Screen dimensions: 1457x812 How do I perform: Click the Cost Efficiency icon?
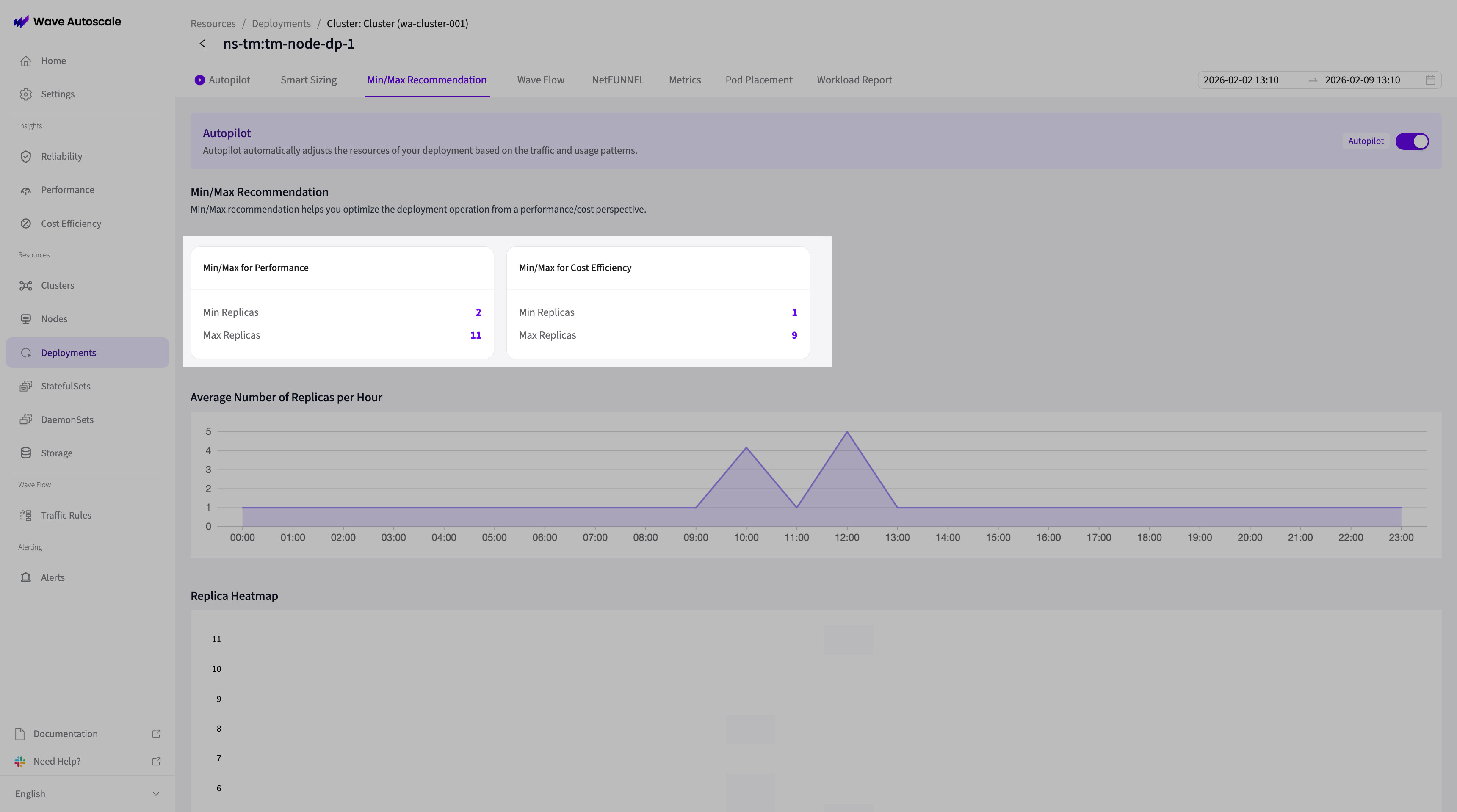[25, 224]
